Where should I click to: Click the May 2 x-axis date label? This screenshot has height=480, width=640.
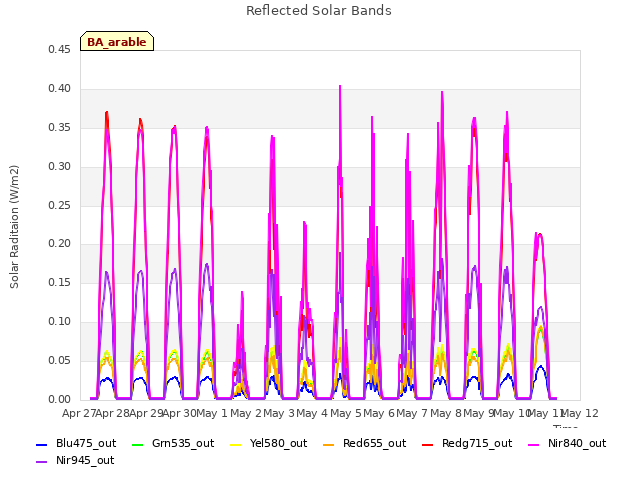click(246, 413)
